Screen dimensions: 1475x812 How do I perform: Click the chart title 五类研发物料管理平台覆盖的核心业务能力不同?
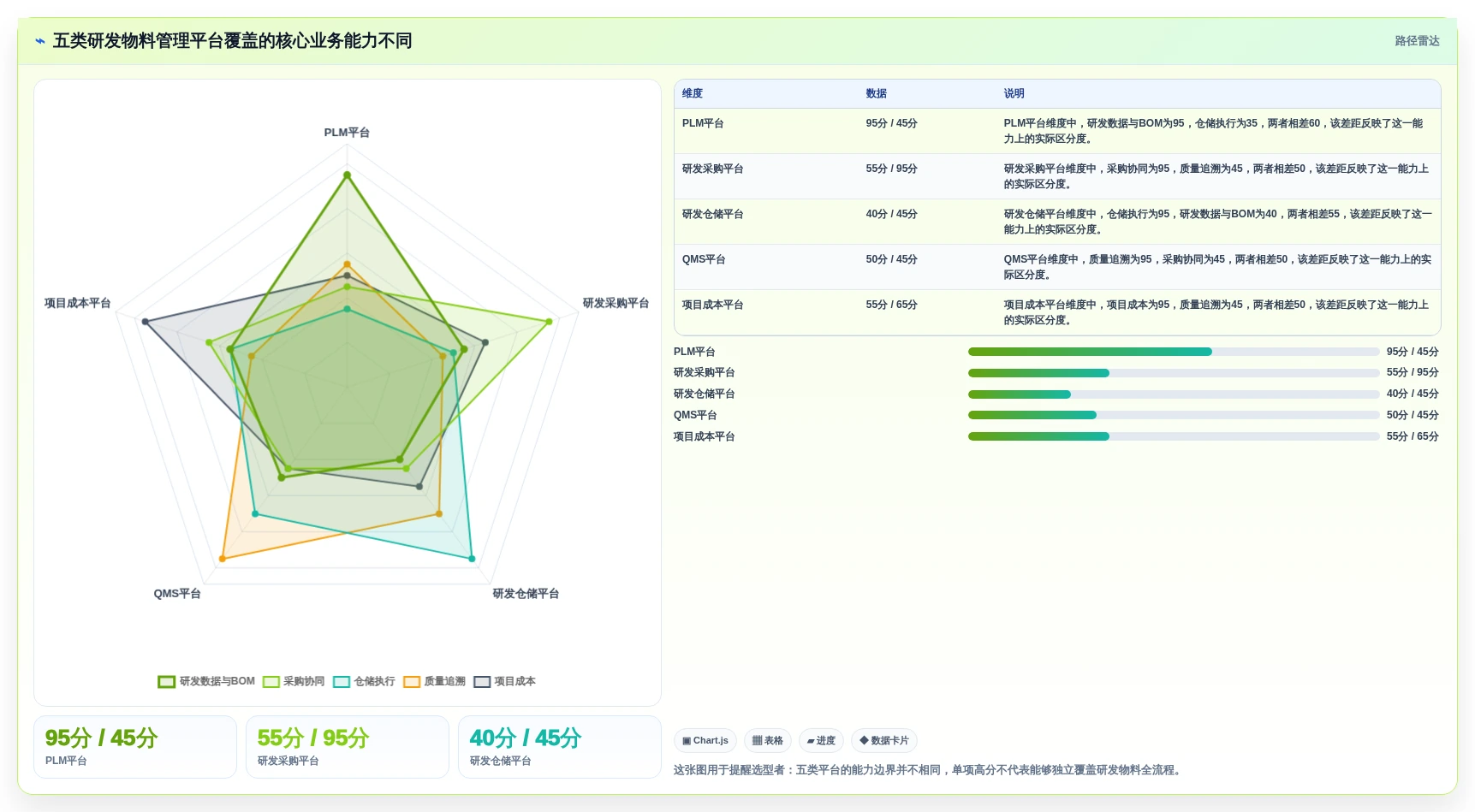coord(232,41)
